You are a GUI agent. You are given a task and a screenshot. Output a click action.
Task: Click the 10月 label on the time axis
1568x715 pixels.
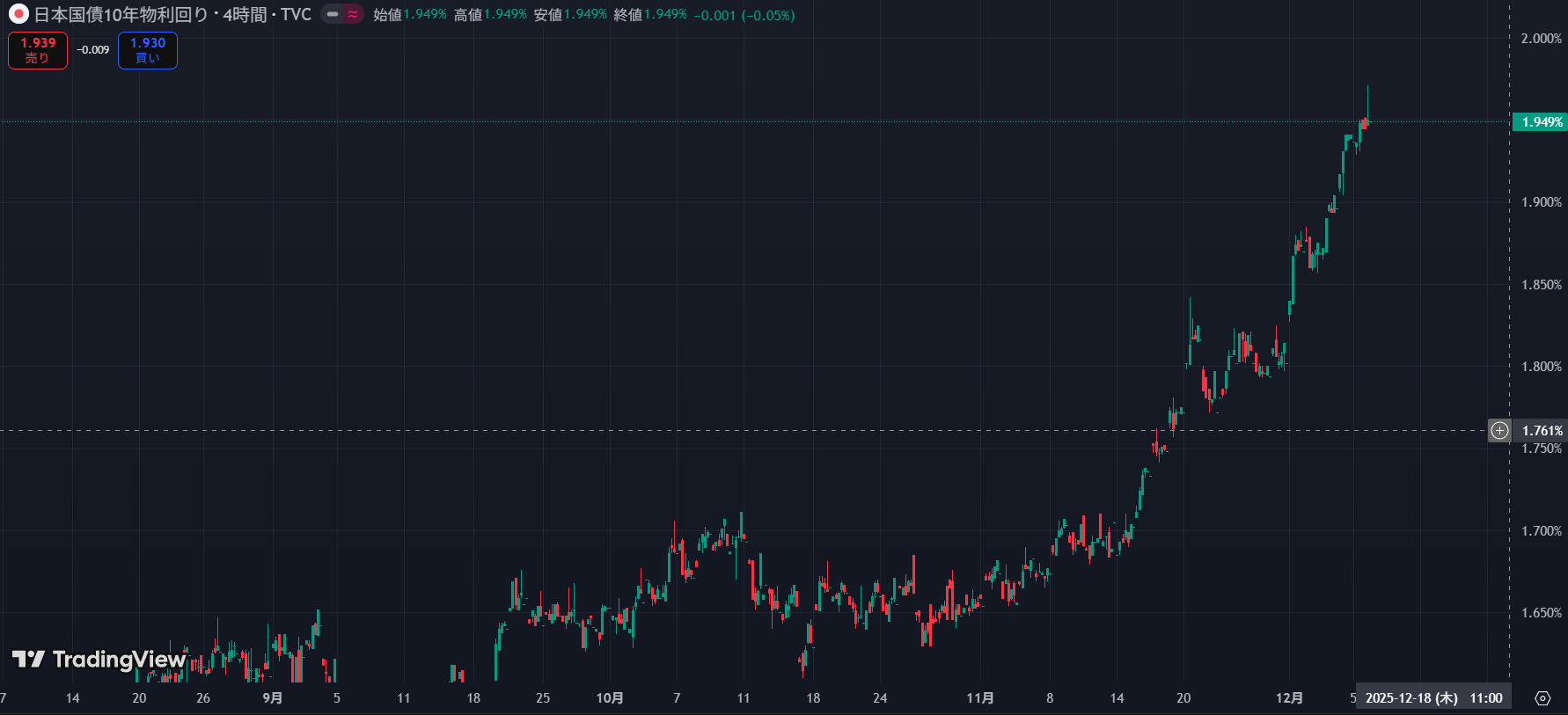(x=610, y=698)
